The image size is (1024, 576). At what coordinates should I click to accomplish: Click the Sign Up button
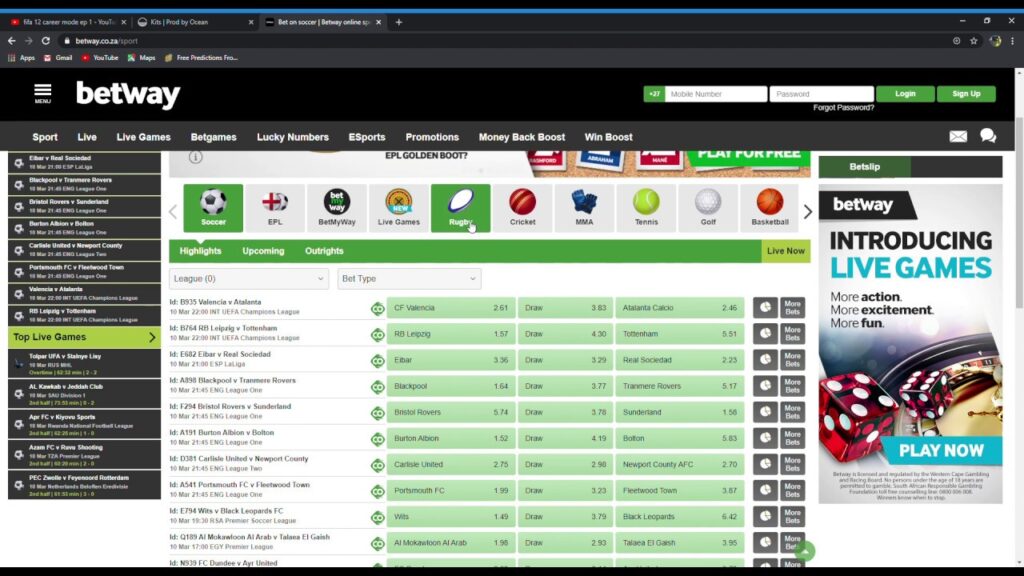point(966,94)
